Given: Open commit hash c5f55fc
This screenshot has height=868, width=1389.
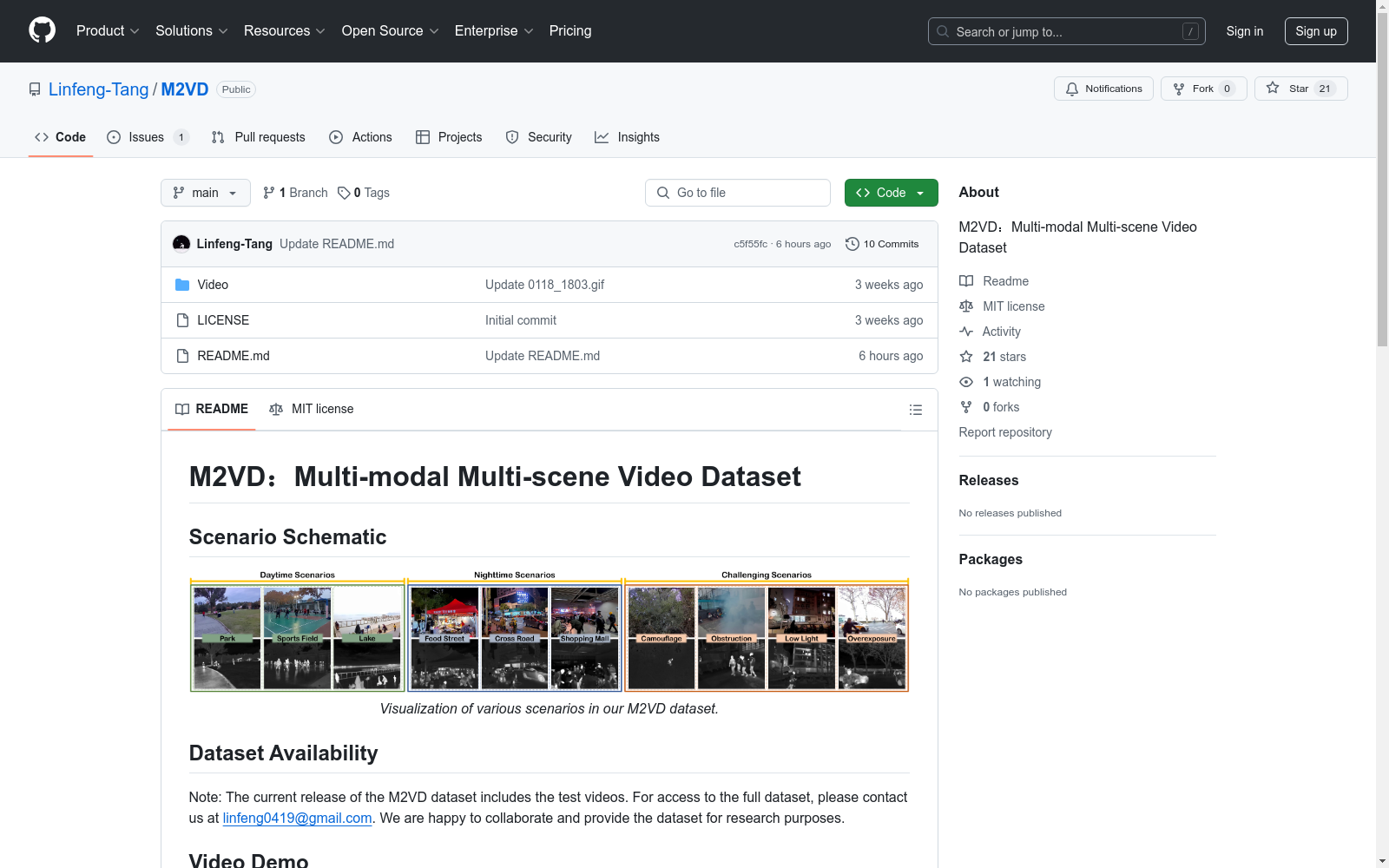Looking at the screenshot, I should tap(751, 244).
